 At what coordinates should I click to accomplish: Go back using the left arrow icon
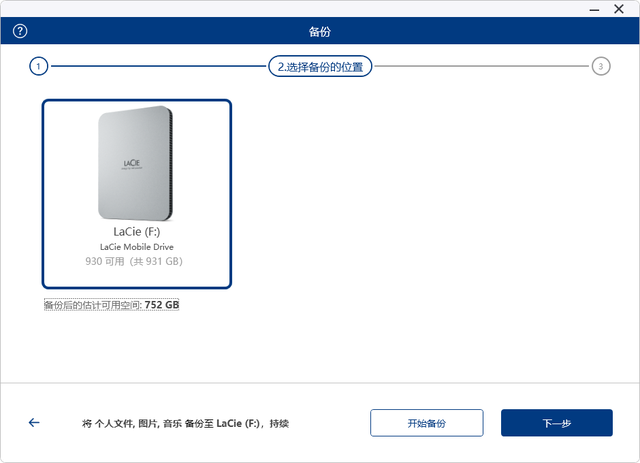pos(34,423)
